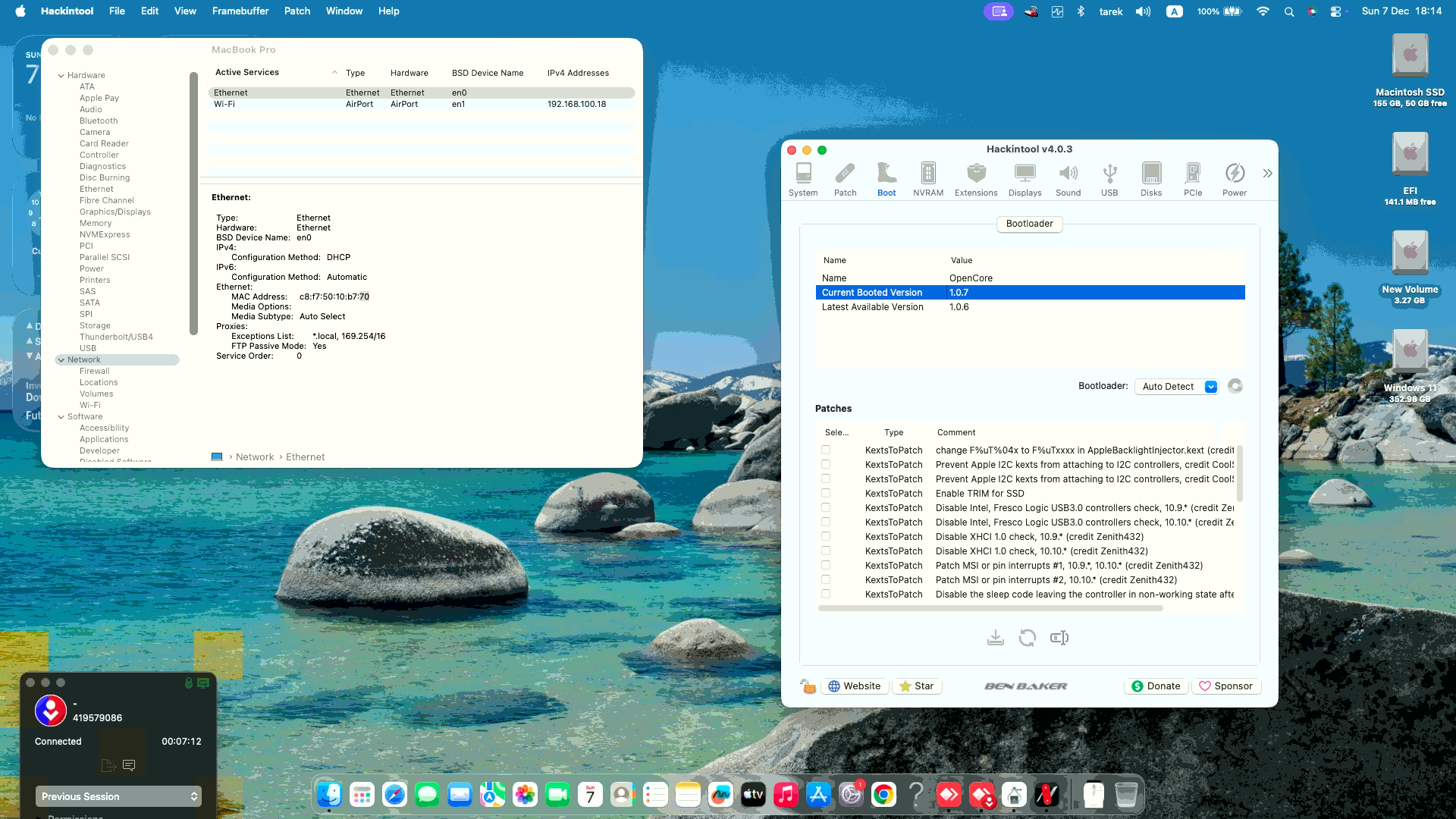This screenshot has width=1456, height=819.
Task: Select the Displays icon in Hackintool
Action: [1025, 178]
